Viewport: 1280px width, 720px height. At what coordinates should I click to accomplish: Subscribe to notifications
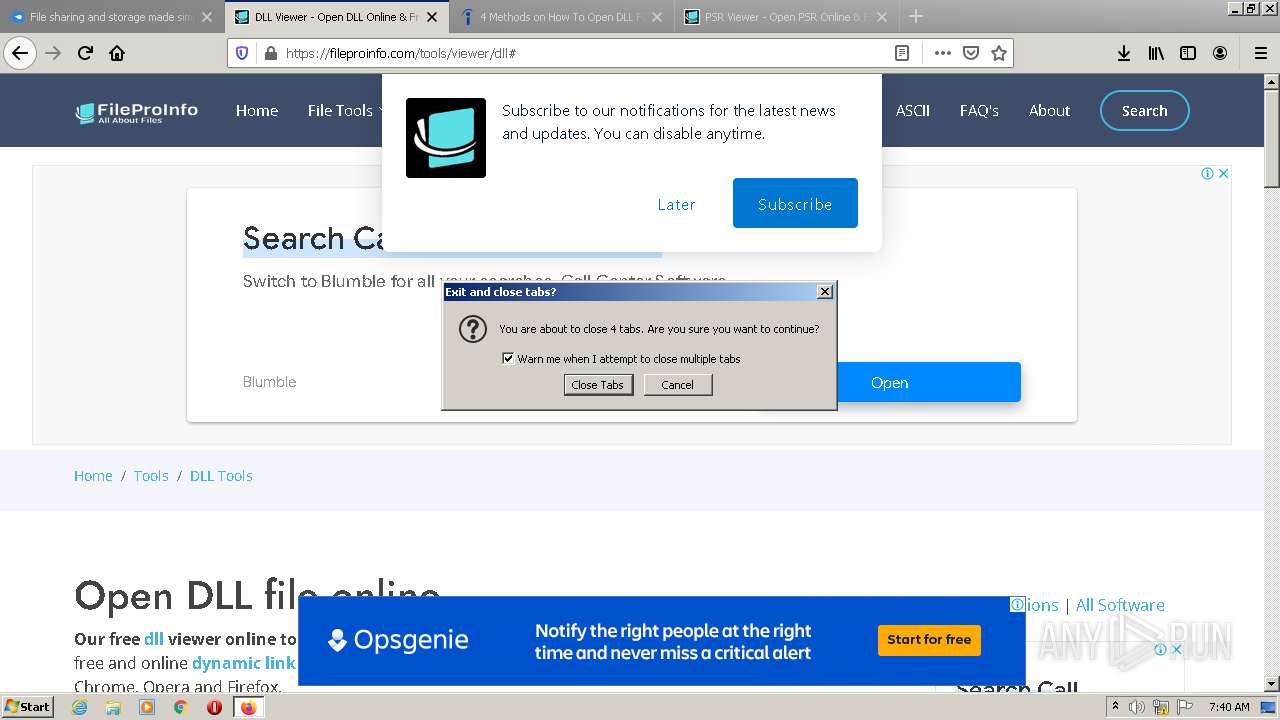pyautogui.click(x=795, y=203)
